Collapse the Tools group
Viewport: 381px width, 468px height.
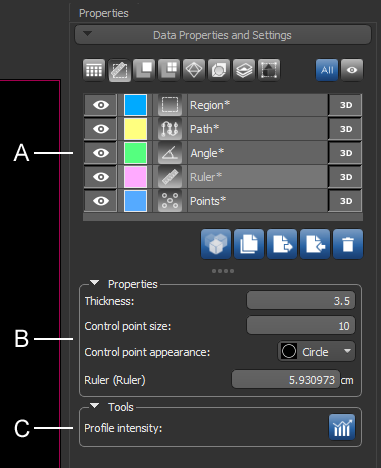point(95,406)
